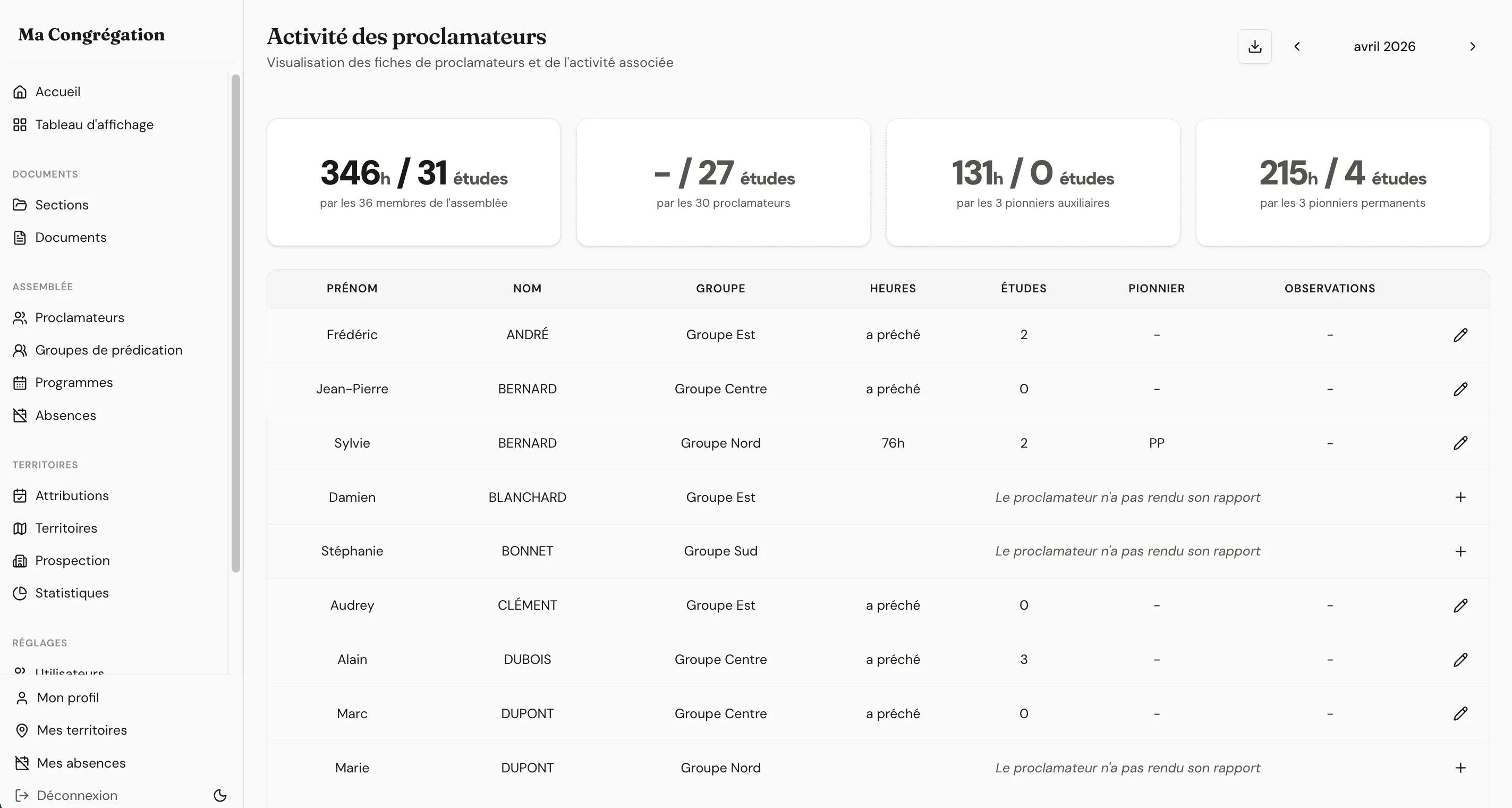Select the Groupes de prédication icon

coord(20,350)
